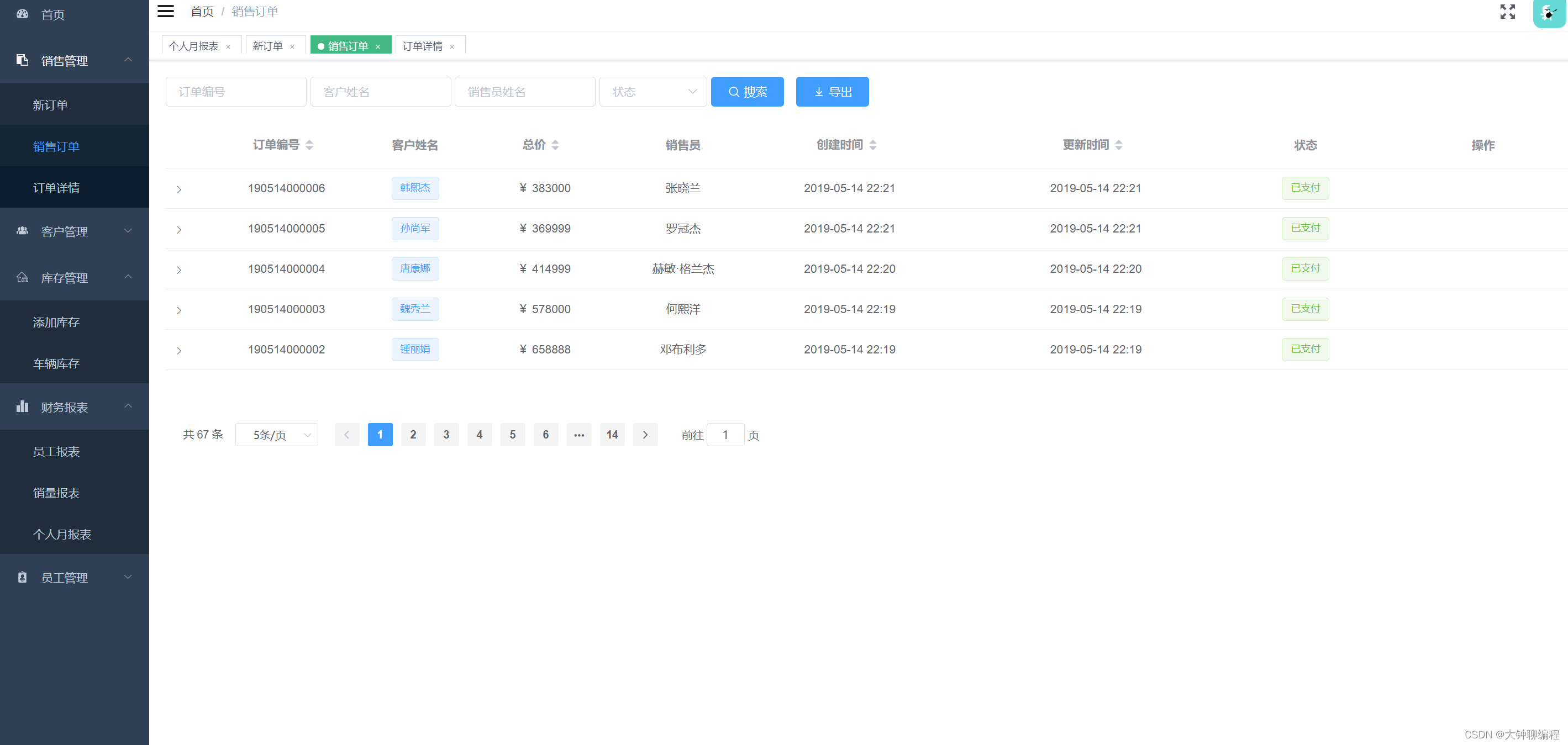Click the page jump input field
Image resolution: width=1568 pixels, height=745 pixels.
click(x=725, y=435)
